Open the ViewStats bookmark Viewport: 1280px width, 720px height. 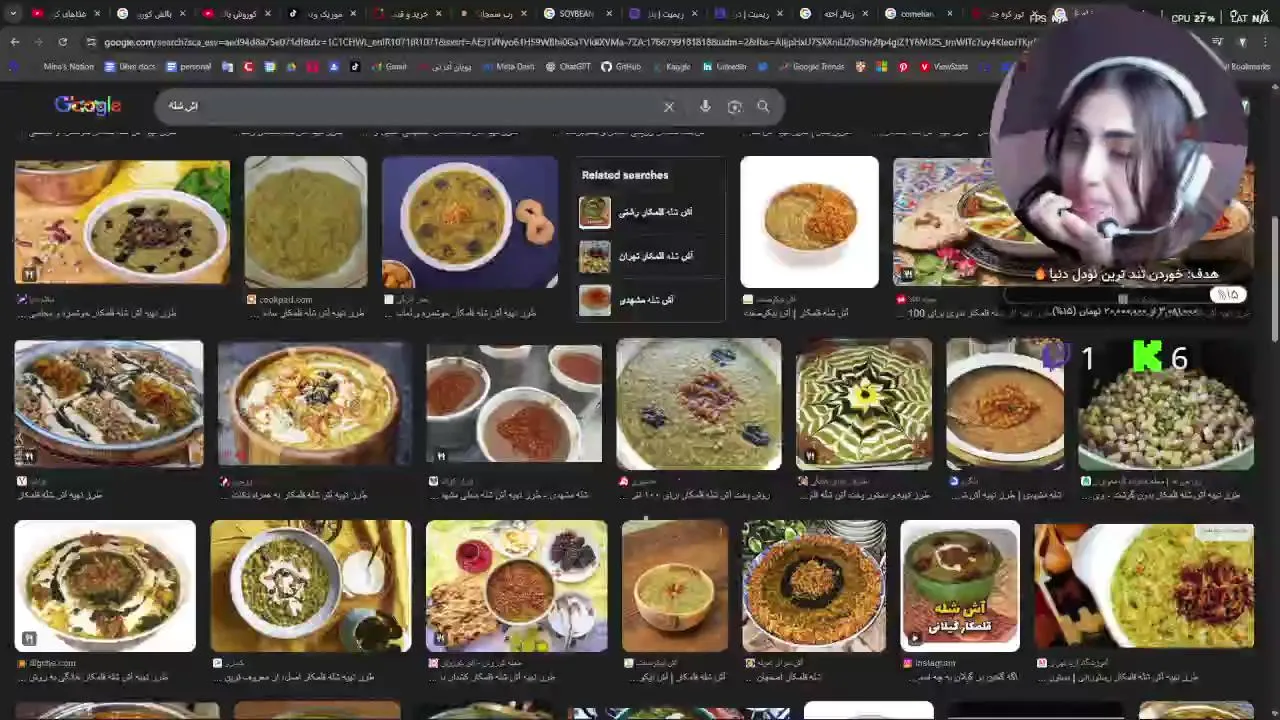944,67
